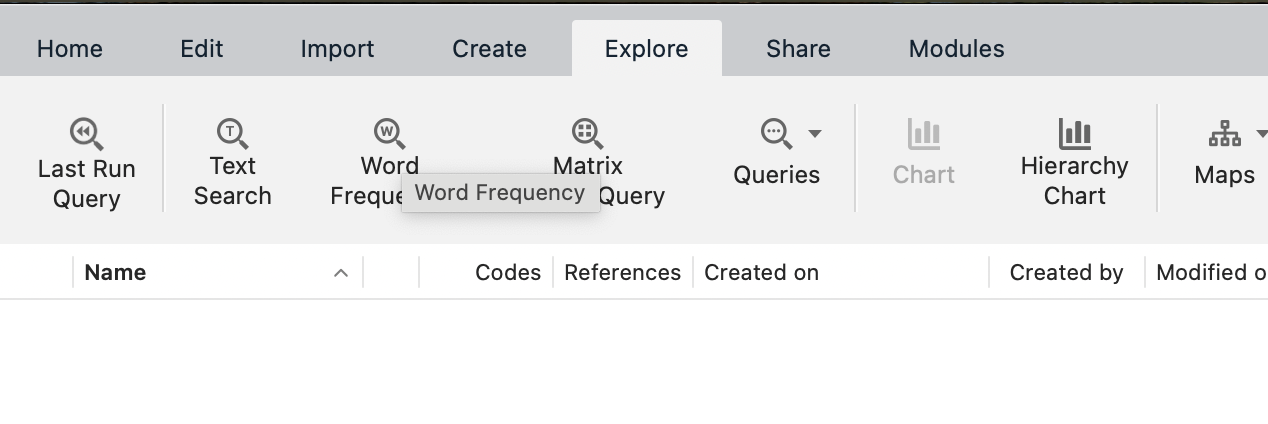Switch to the Home tab
1268x424 pixels.
pos(70,49)
